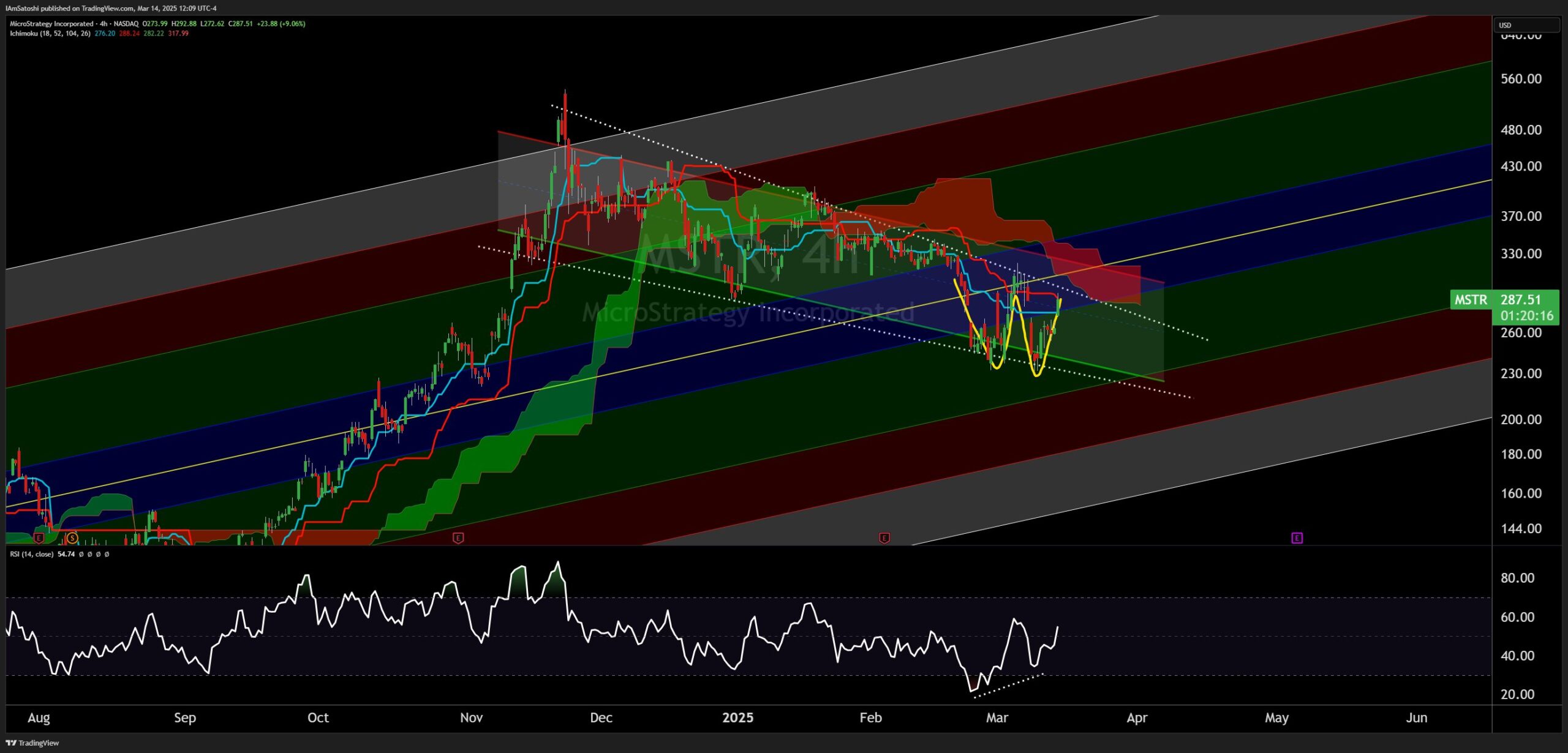Click the high value H292.88
Viewport: 1568px width, 753px height.
tap(184, 24)
